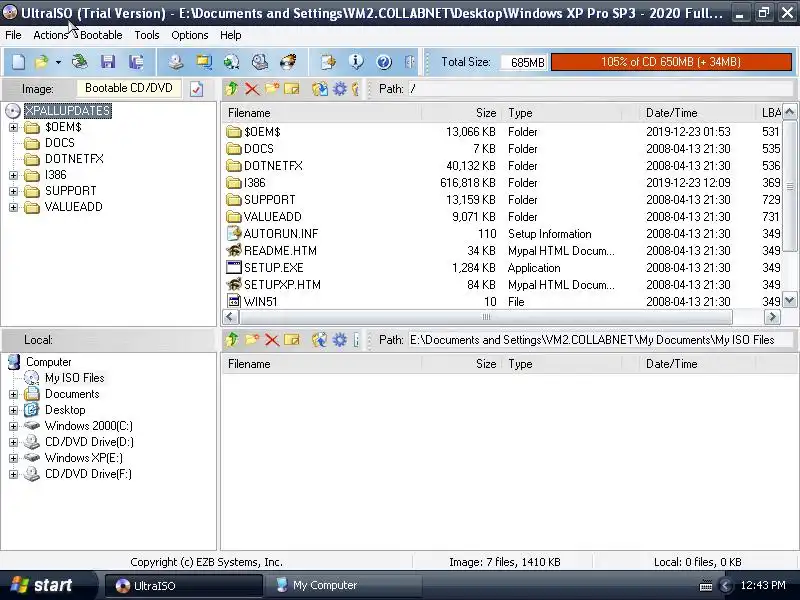Go up one level in image pane
The width and height of the screenshot is (800, 600).
(232, 89)
